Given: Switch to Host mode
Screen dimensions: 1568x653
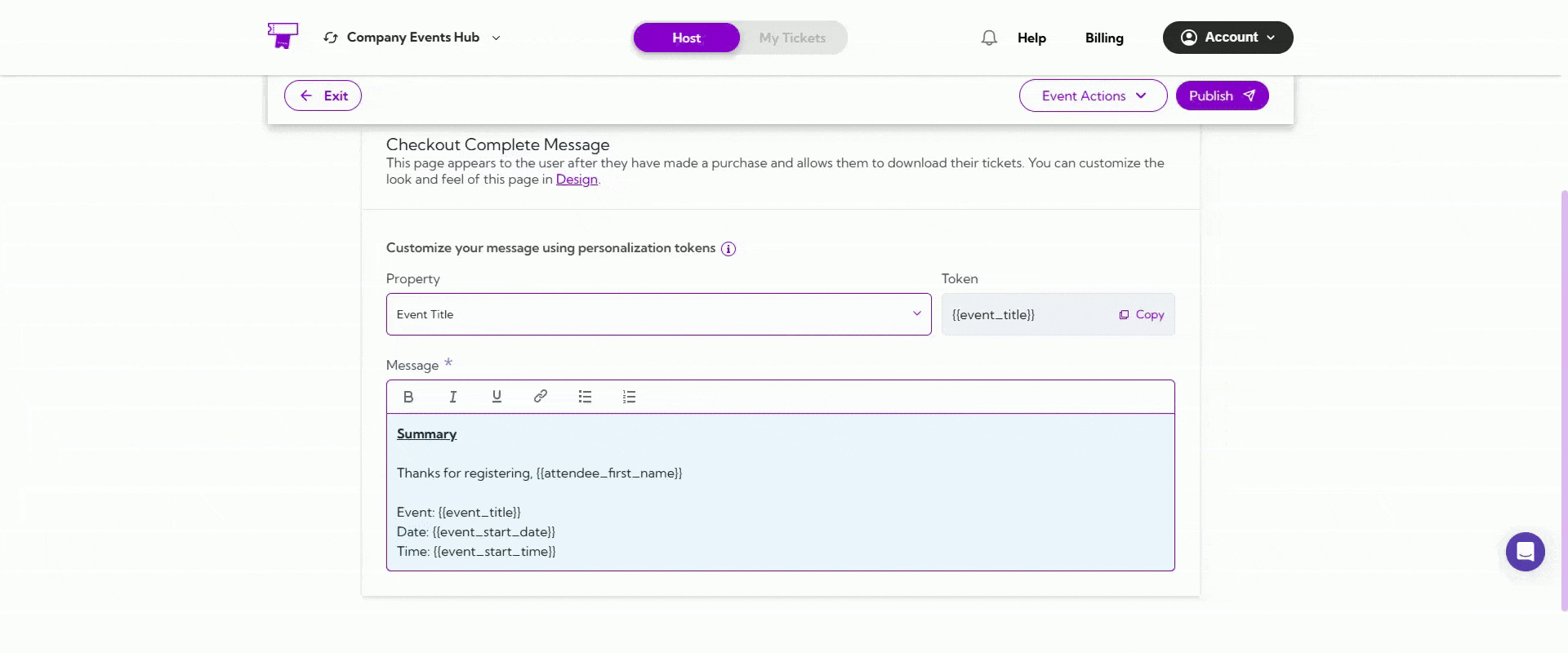Looking at the screenshot, I should pos(686,38).
